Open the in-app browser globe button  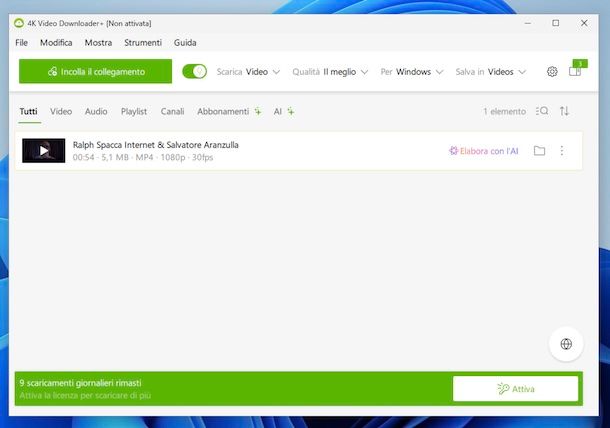point(566,344)
